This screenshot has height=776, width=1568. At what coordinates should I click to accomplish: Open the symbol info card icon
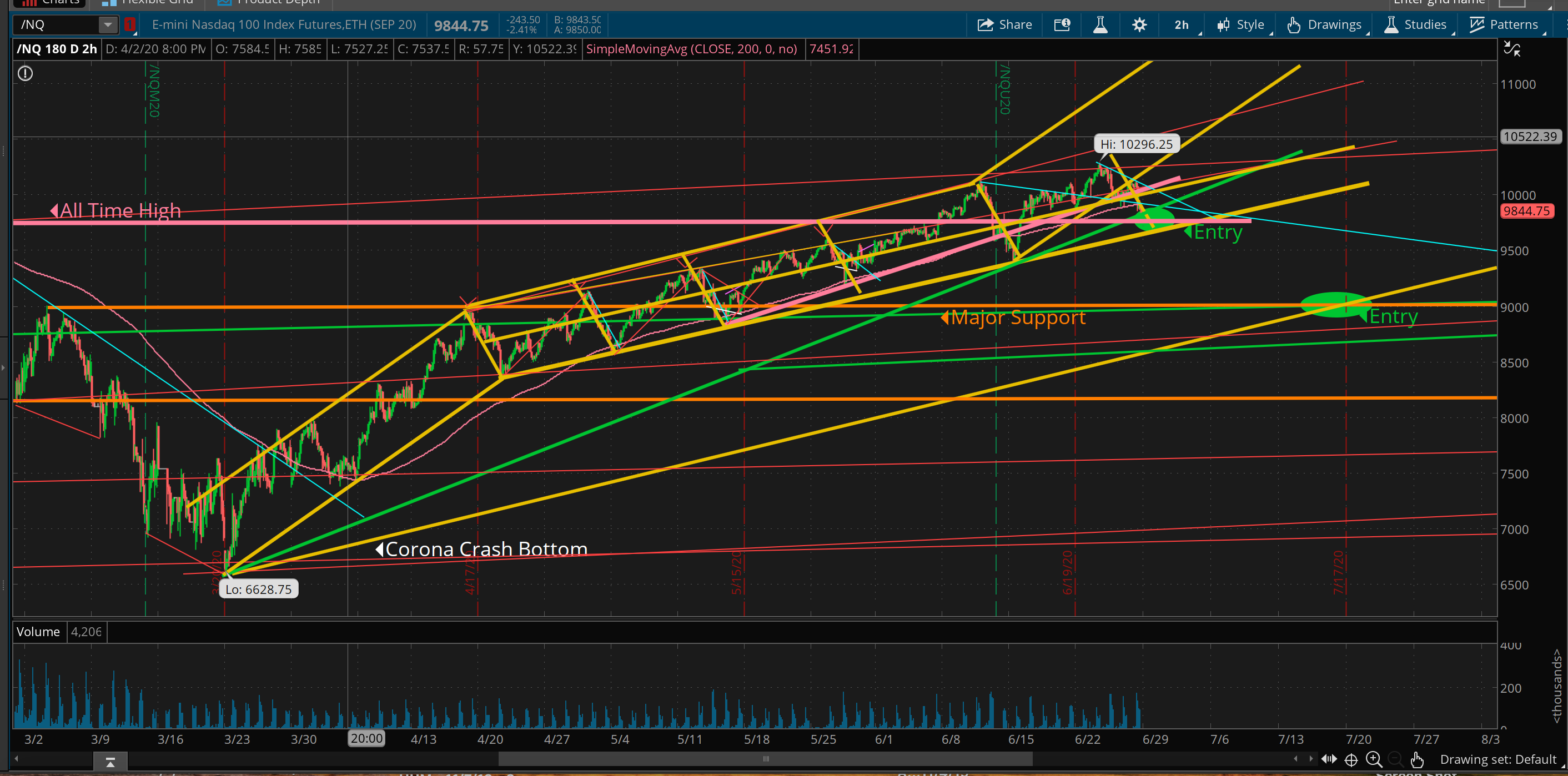click(x=1062, y=24)
